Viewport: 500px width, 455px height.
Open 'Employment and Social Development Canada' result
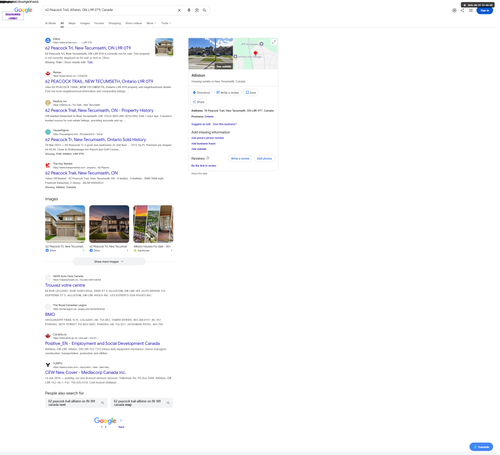tap(102, 343)
